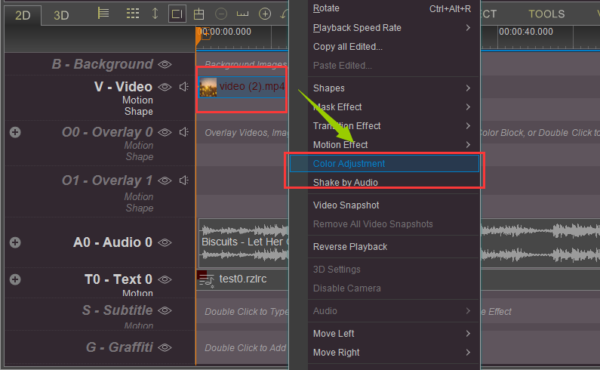
Task: Toggle visibility of Audio 0 track
Action: coord(165,243)
